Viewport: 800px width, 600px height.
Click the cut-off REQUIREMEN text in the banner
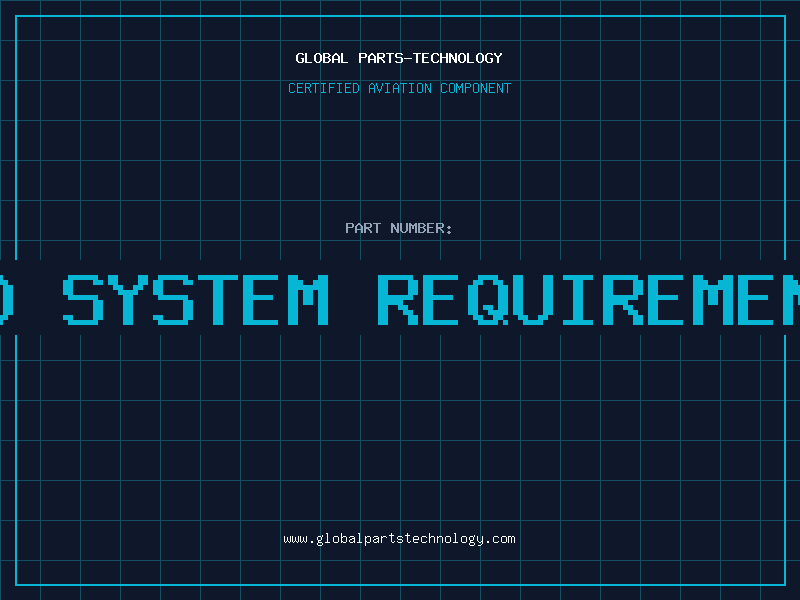coord(590,298)
